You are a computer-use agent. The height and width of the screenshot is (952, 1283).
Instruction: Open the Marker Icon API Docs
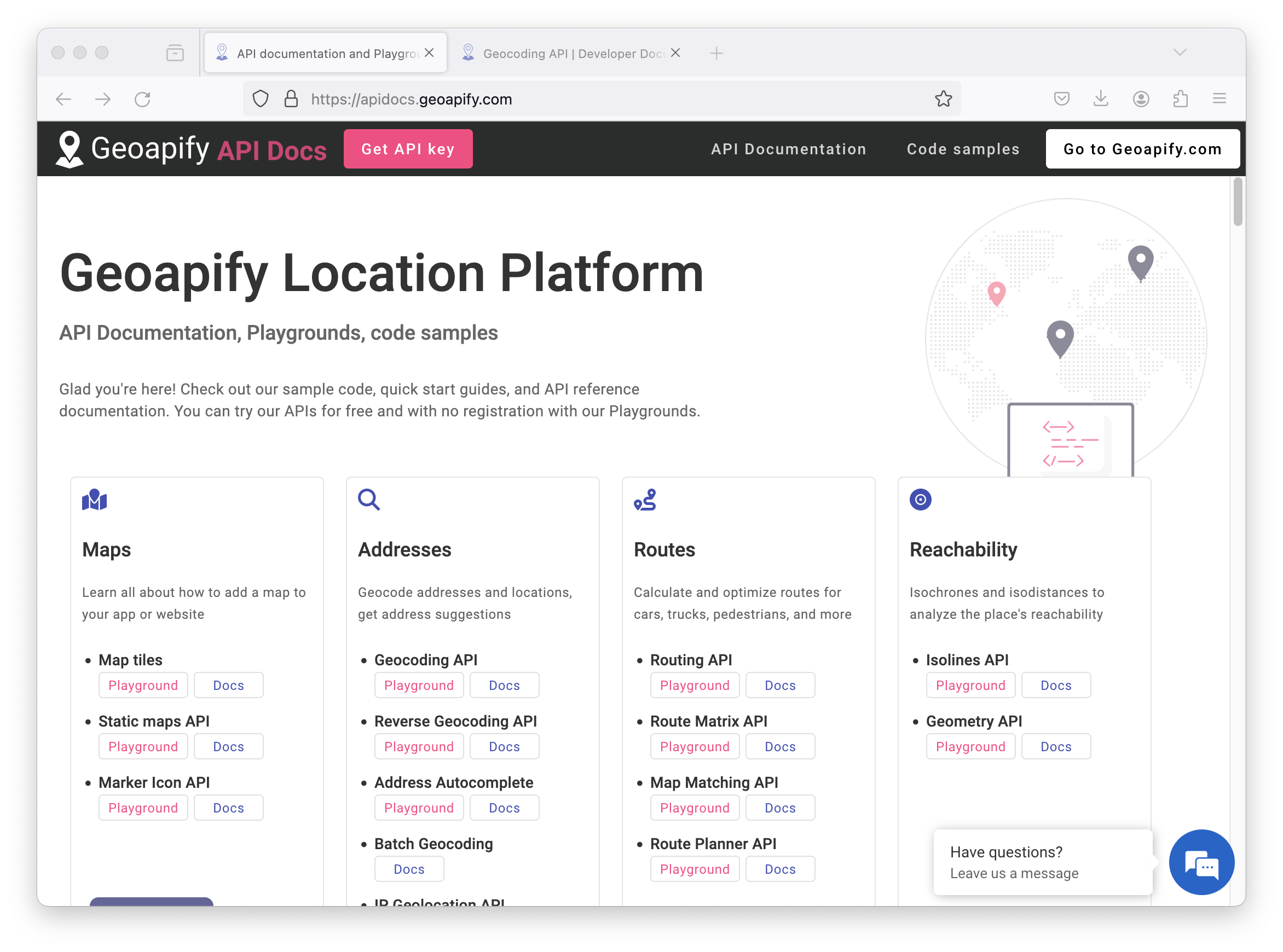tap(228, 808)
